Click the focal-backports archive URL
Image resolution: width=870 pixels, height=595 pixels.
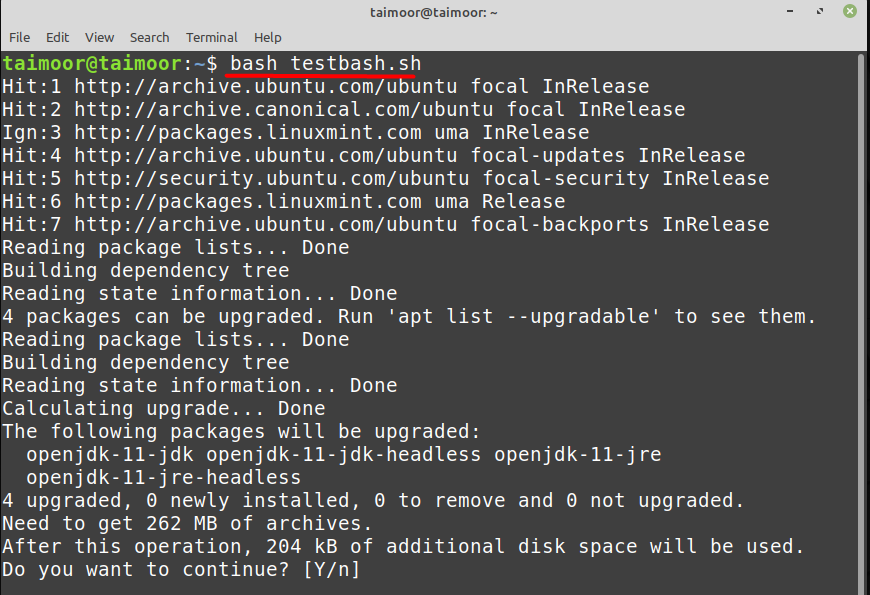[266, 224]
